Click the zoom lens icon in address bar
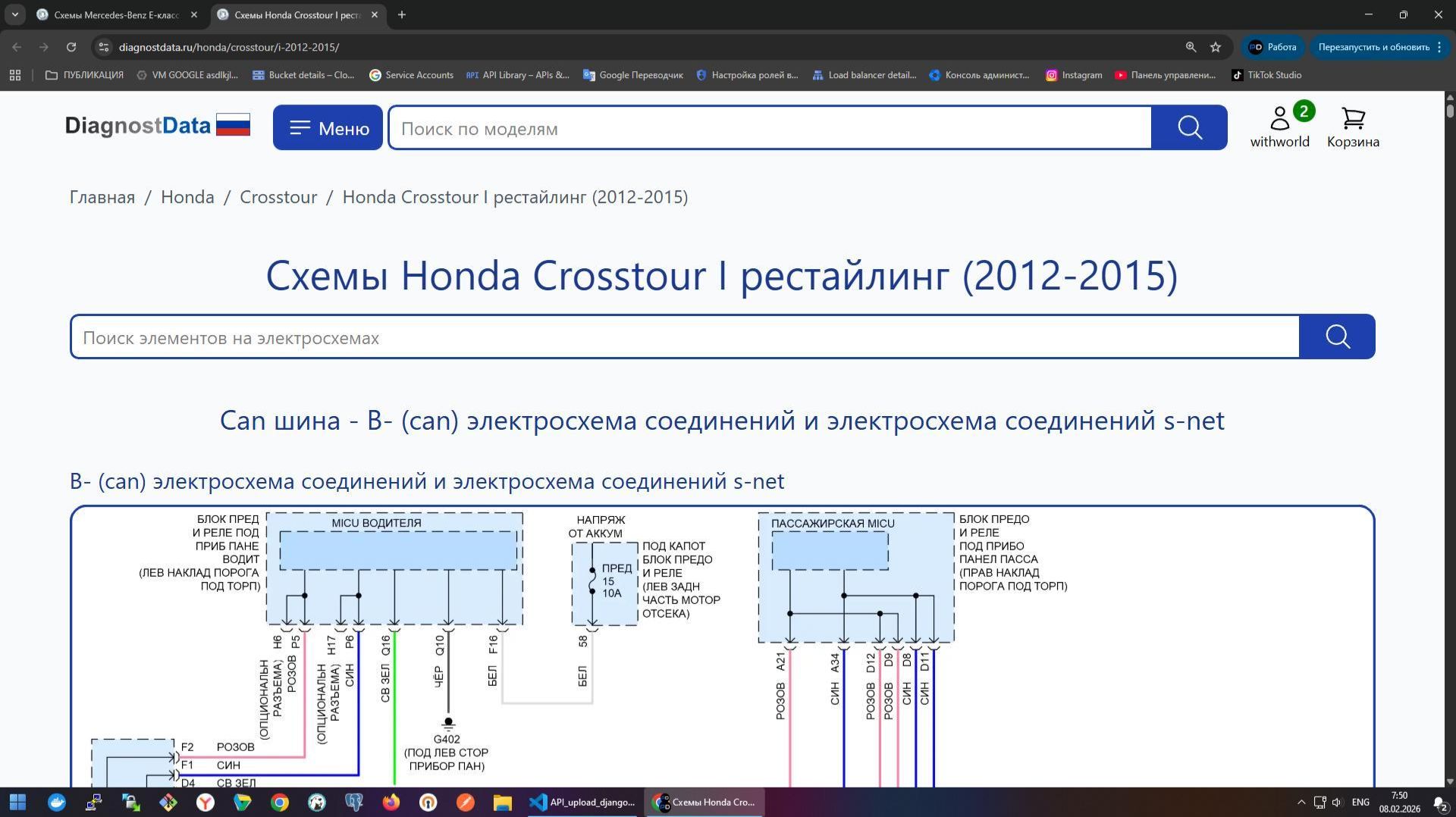 [1190, 47]
